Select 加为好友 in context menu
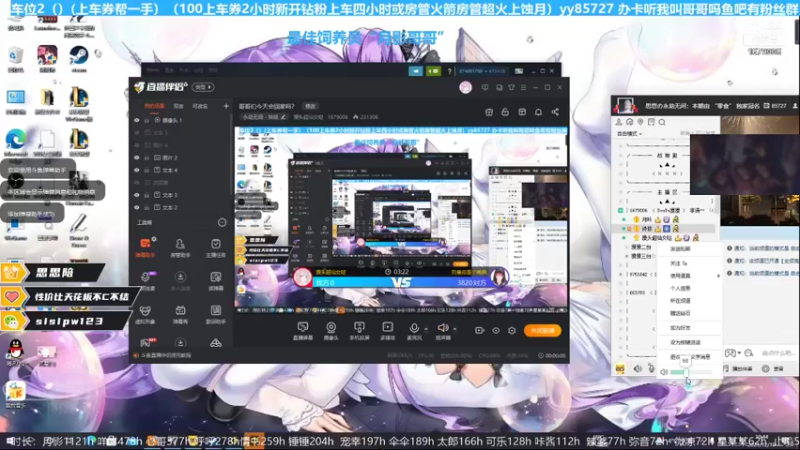 [x=680, y=328]
